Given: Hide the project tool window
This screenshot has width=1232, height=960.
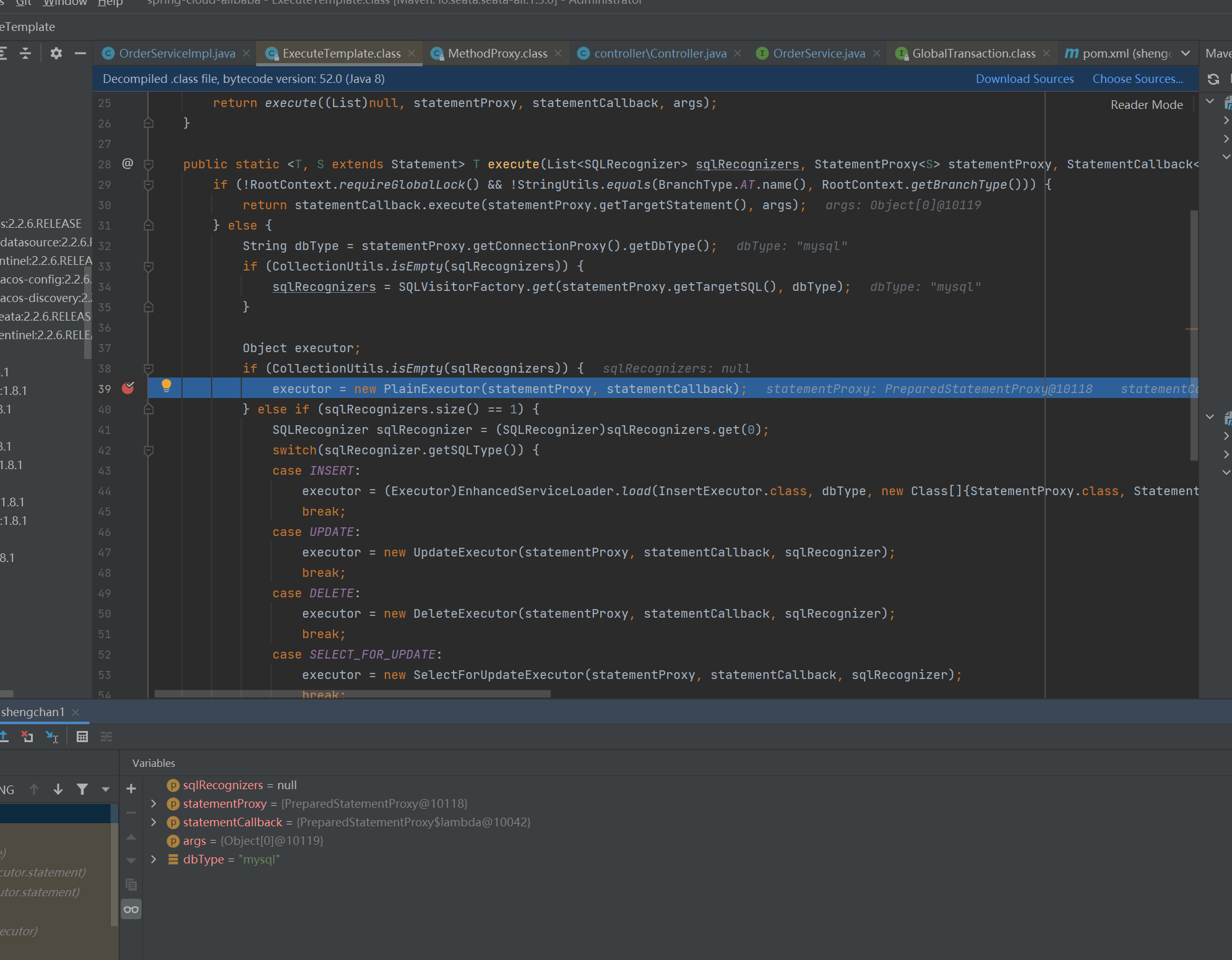Looking at the screenshot, I should (x=80, y=53).
